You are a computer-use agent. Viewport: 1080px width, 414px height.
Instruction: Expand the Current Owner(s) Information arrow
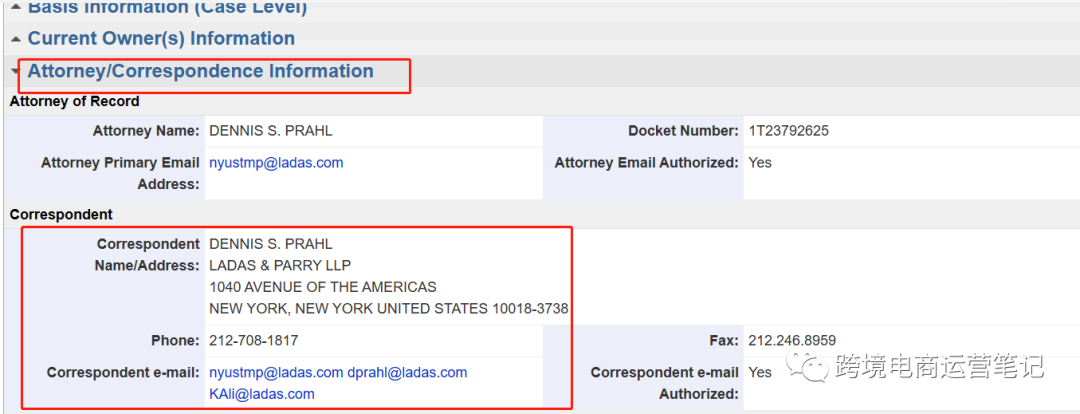pyautogui.click(x=15, y=39)
